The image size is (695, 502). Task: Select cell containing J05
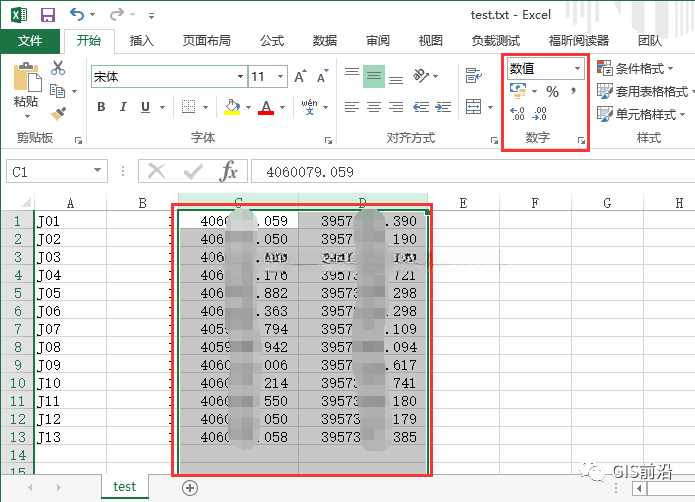tap(70, 293)
